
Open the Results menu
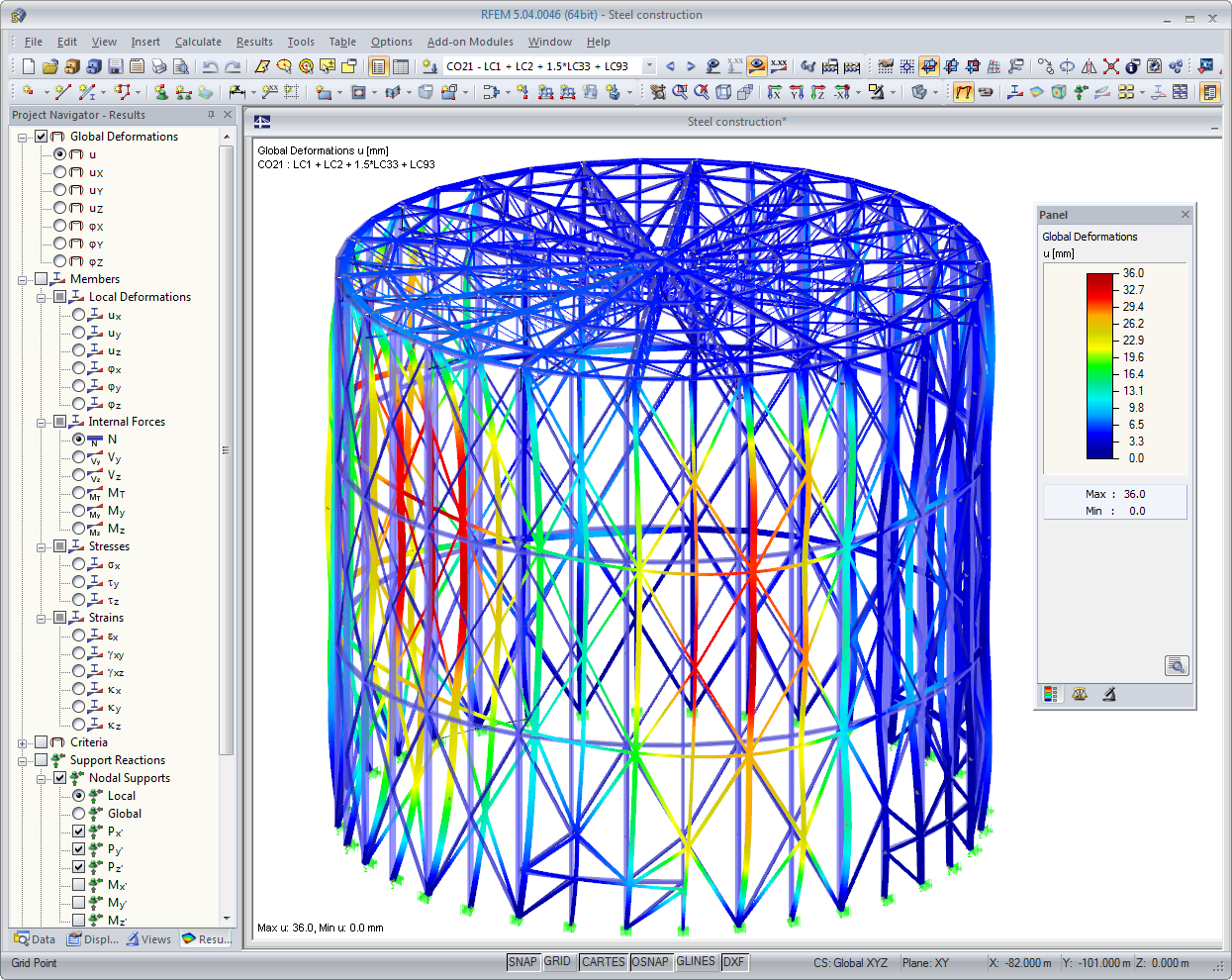pyautogui.click(x=254, y=42)
